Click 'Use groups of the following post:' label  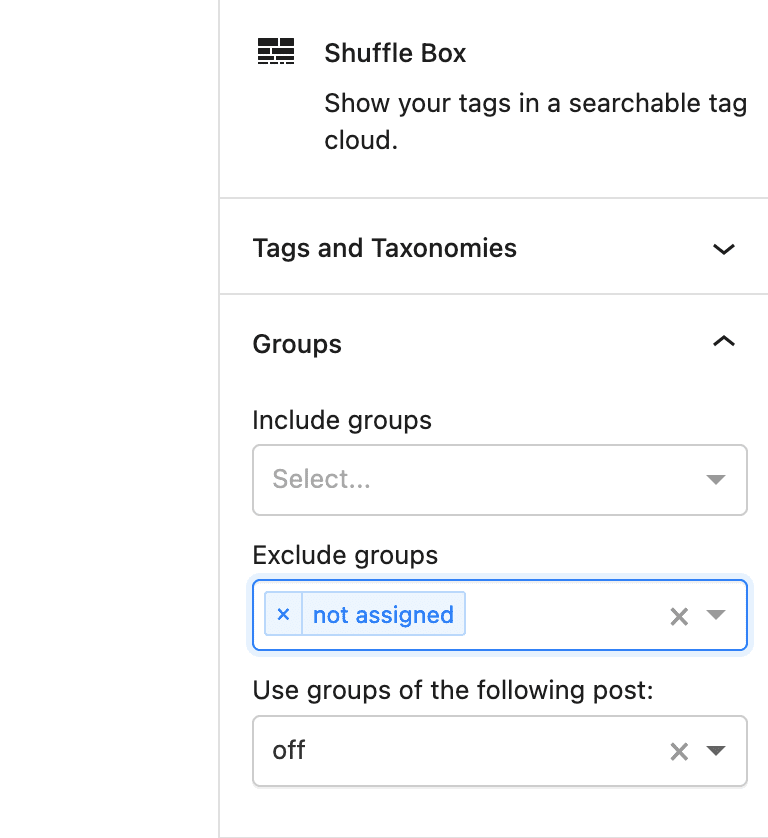(453, 690)
